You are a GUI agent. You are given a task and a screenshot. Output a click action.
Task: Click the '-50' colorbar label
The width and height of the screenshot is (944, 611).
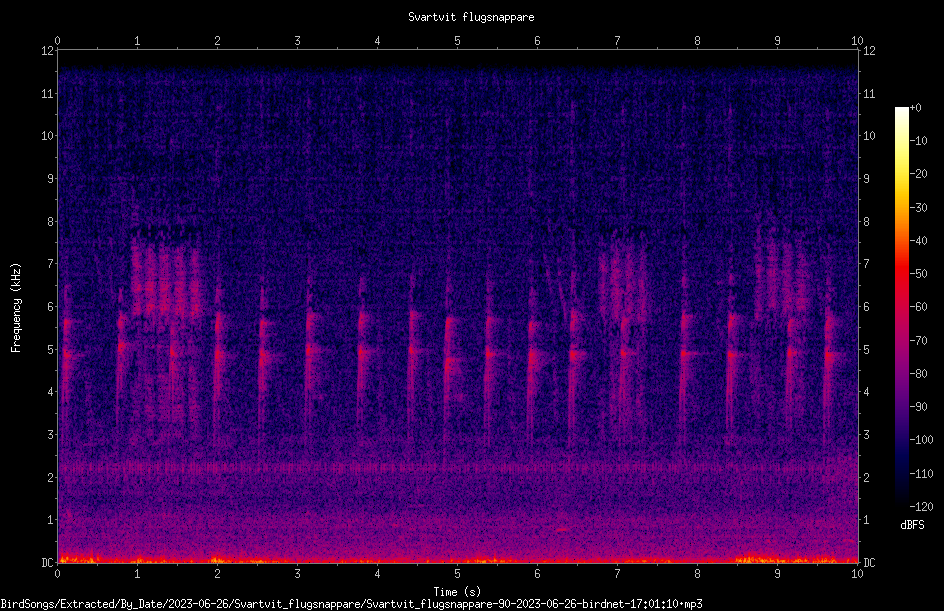pyautogui.click(x=918, y=274)
